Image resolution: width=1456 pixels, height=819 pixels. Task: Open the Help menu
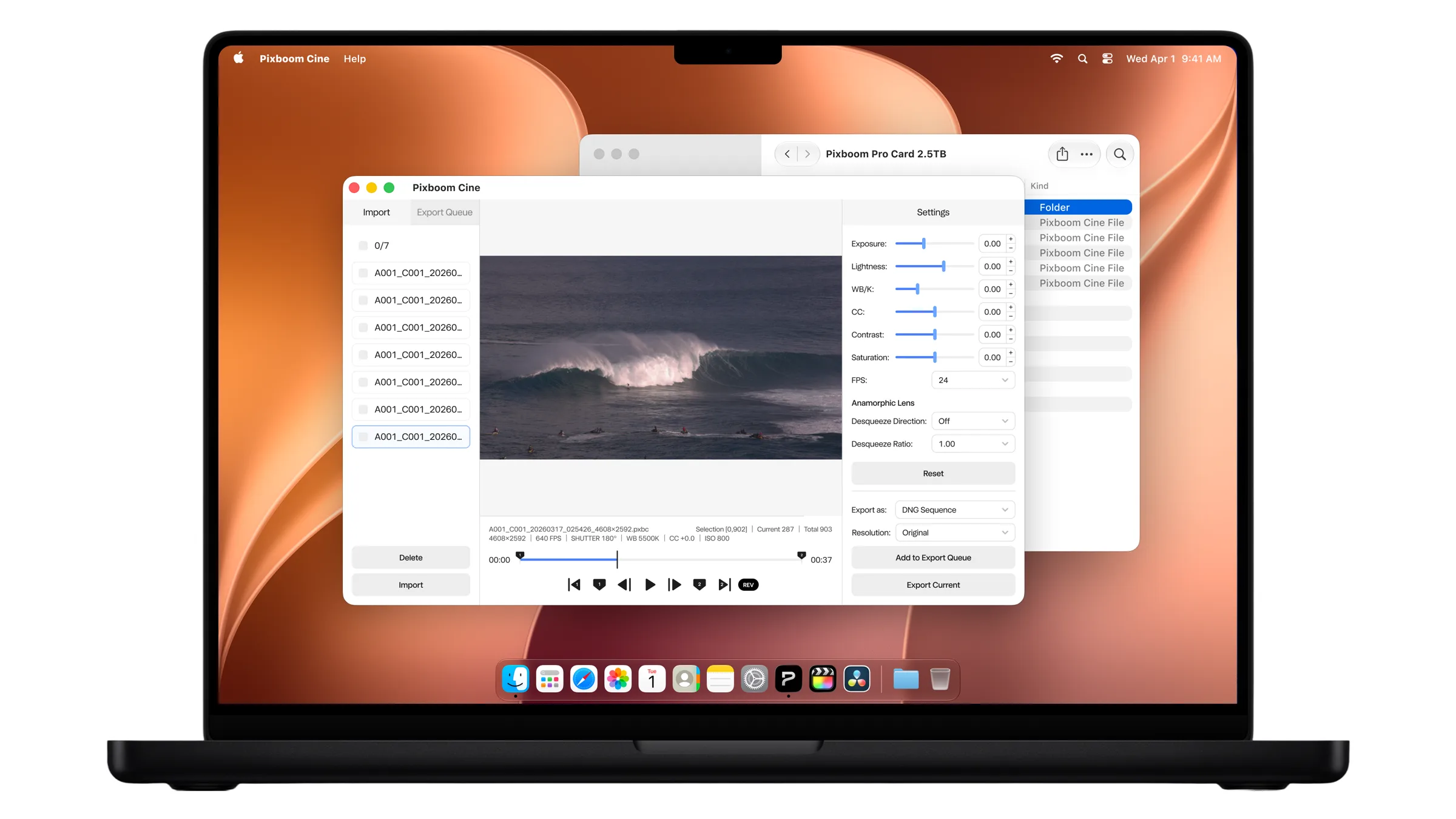pyautogui.click(x=355, y=59)
